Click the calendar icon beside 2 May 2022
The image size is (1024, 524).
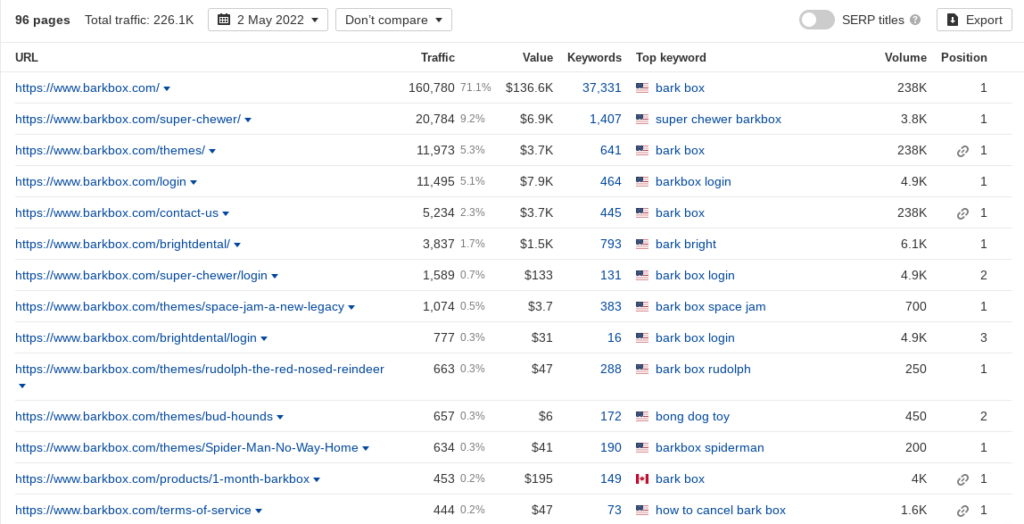223,20
